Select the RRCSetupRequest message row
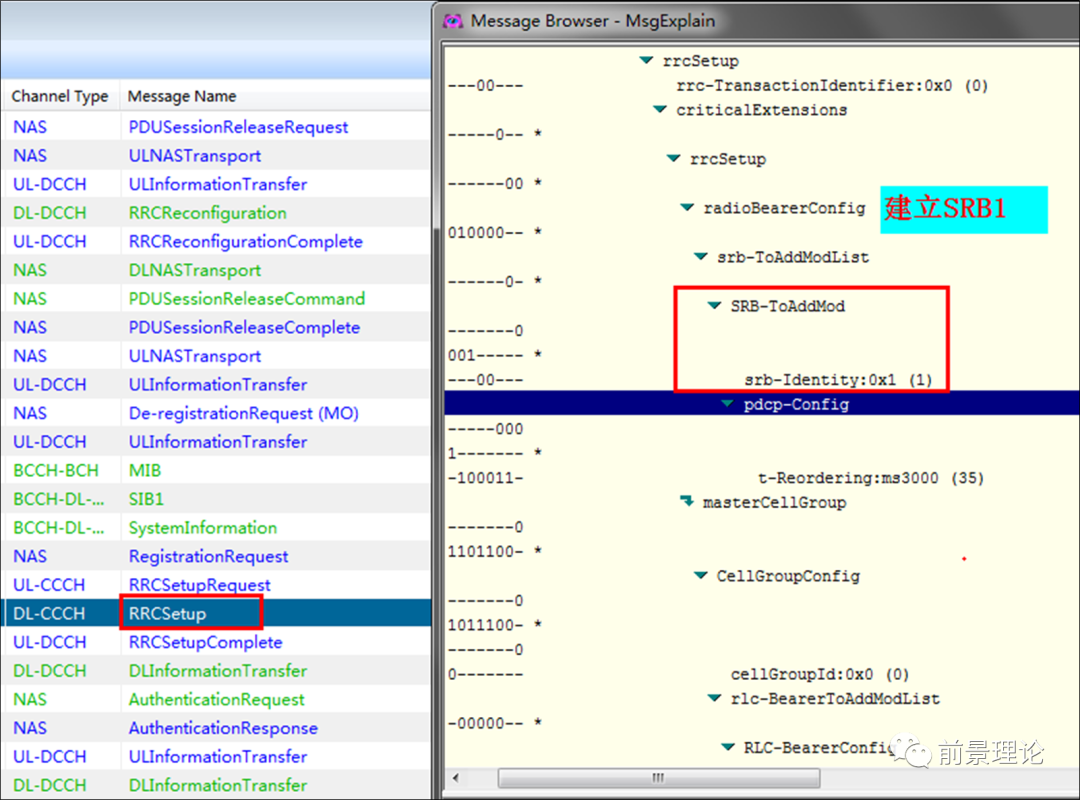Screen dimensions: 1080x800 199,585
